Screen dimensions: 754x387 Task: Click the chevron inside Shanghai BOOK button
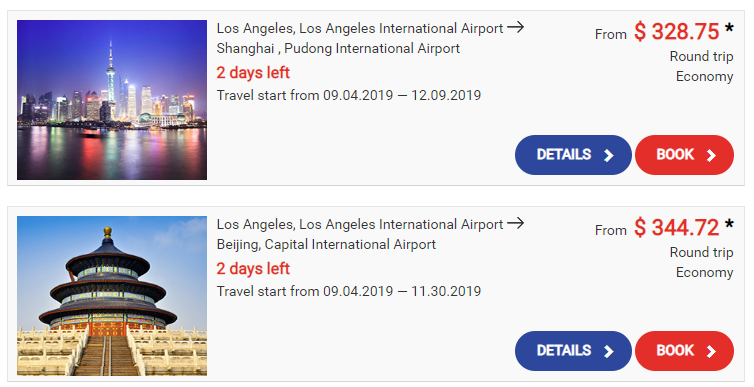click(x=711, y=155)
